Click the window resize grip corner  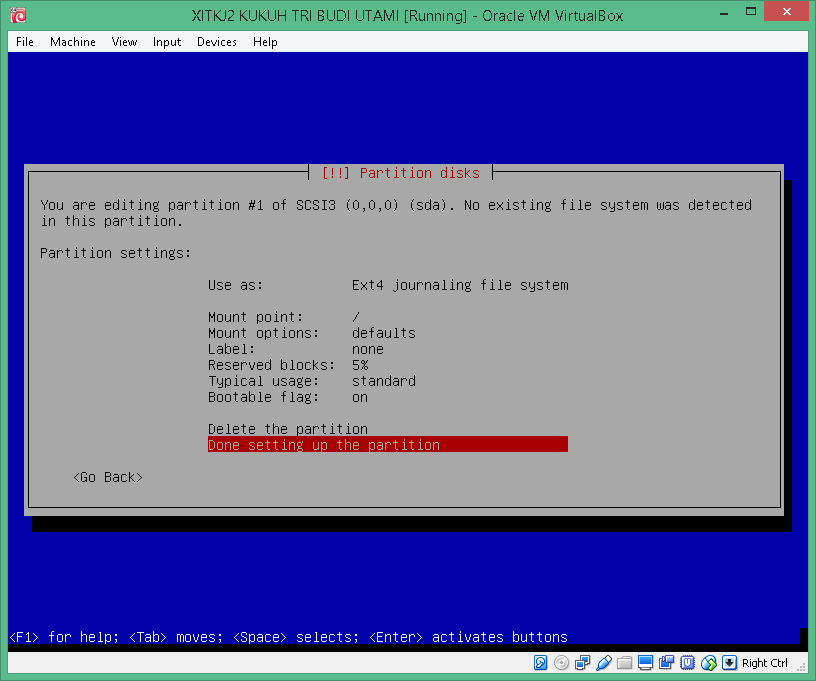[801, 666]
